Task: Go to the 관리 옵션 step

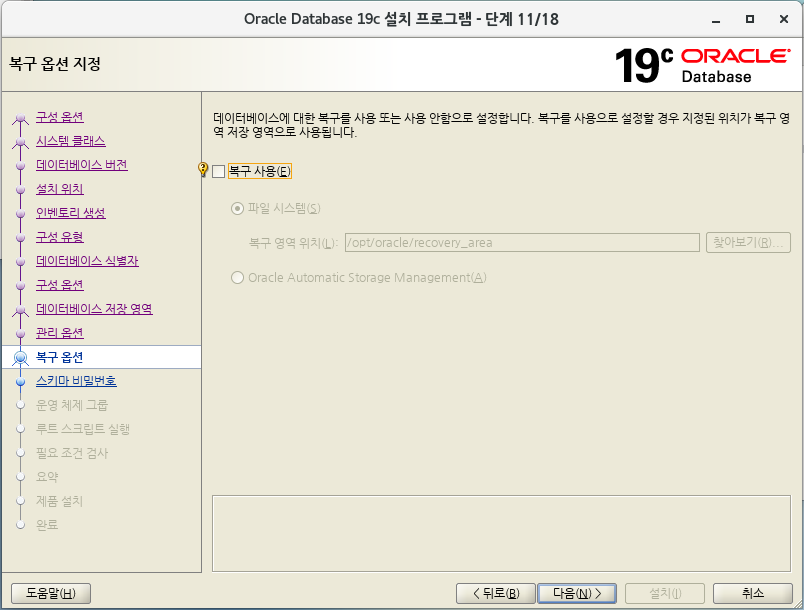Action: (59, 333)
